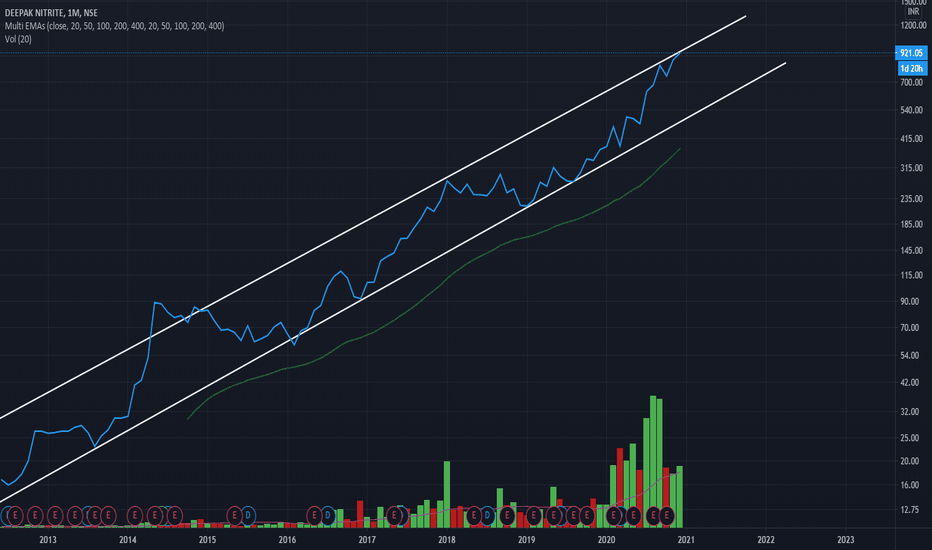Click the tallest green volume bar in 2020
The image size is (932, 550).
pyautogui.click(x=653, y=461)
